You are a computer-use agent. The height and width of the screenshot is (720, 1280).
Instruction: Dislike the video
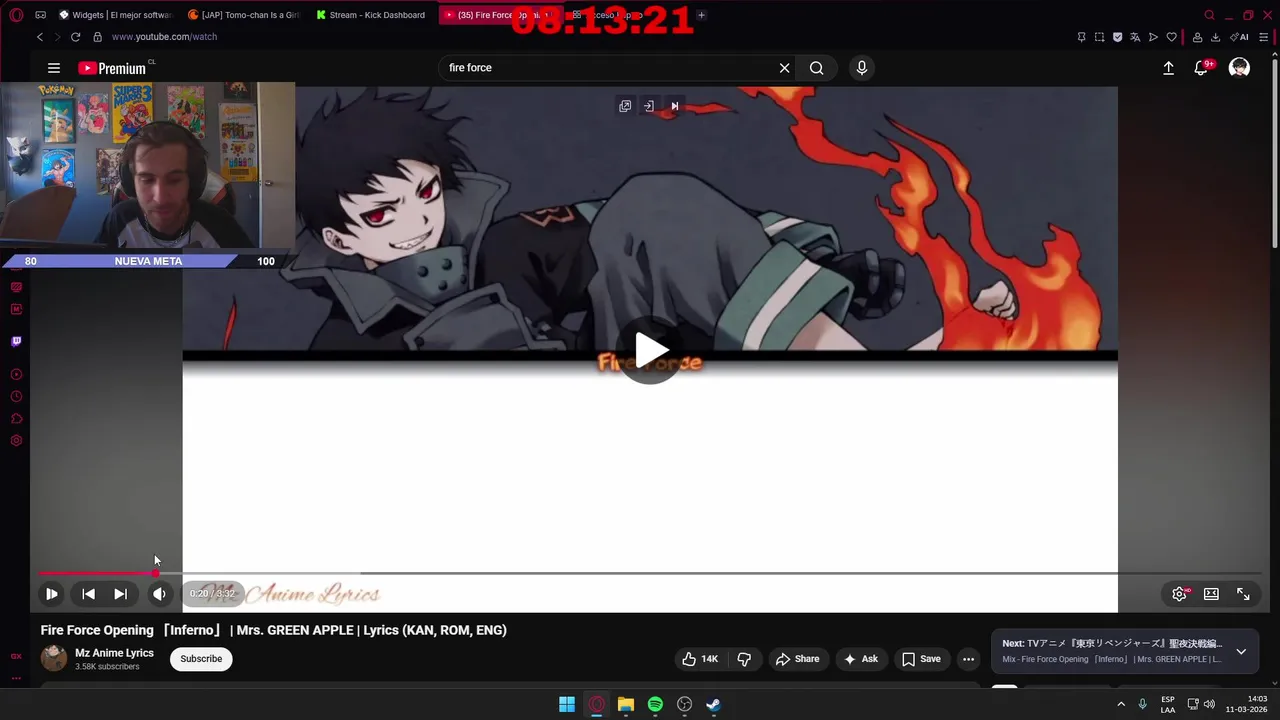(x=744, y=659)
